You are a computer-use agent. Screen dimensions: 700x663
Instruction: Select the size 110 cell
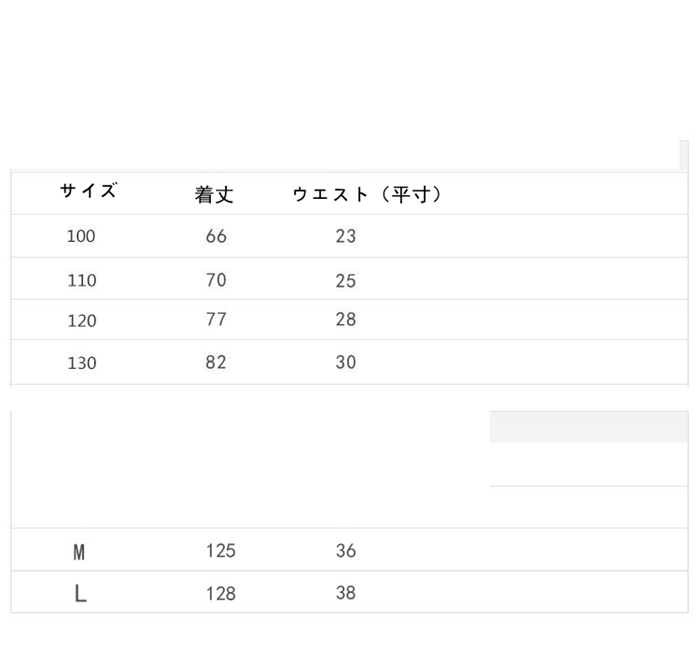(x=82, y=281)
